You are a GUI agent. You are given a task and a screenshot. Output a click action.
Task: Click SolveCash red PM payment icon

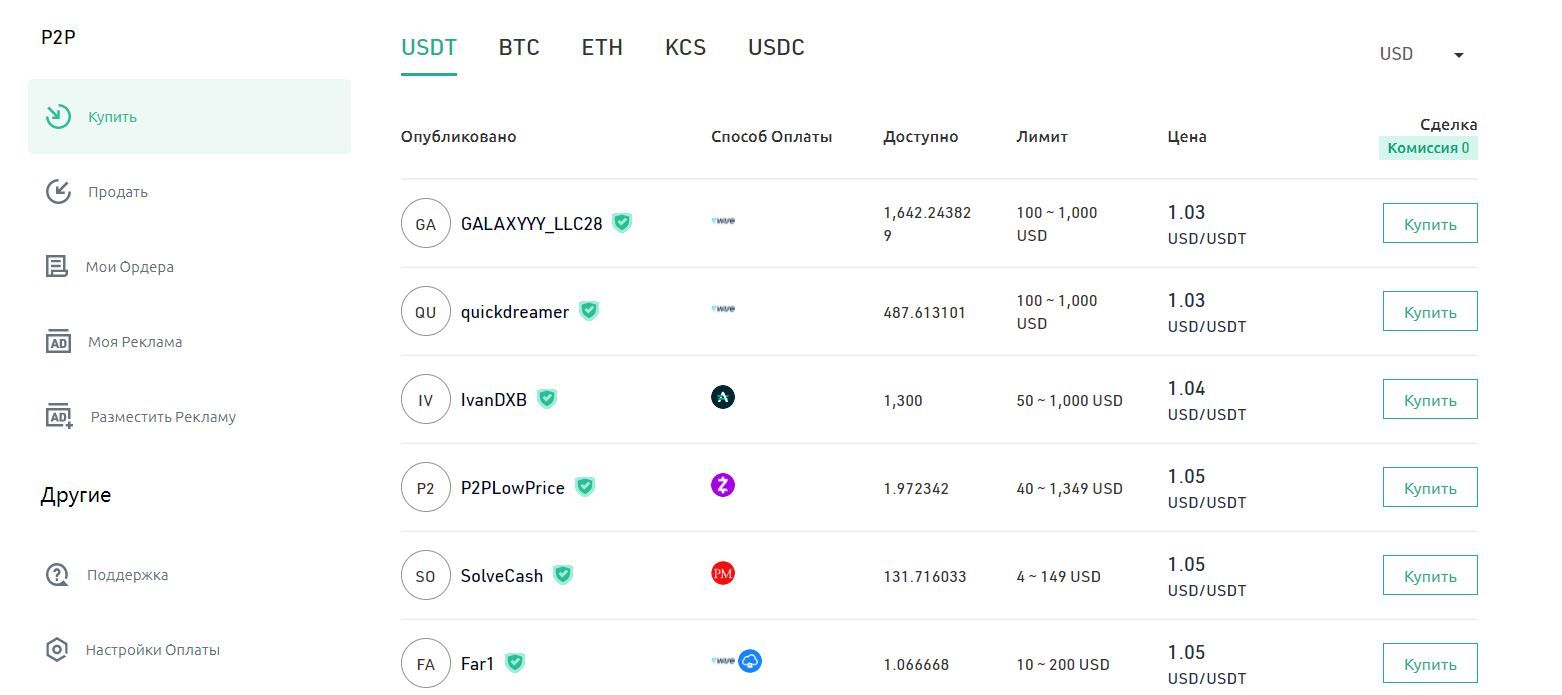722,574
